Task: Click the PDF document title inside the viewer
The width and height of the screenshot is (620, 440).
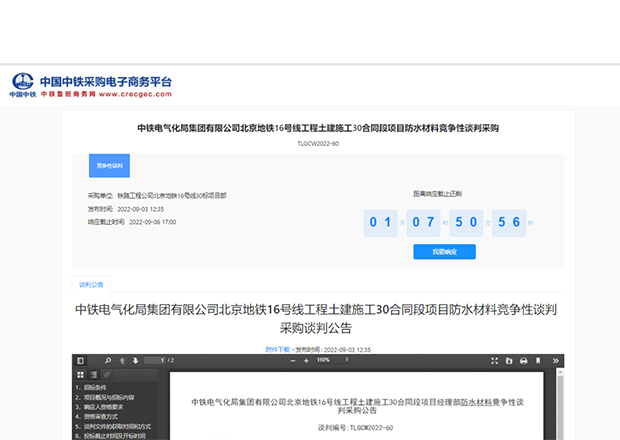Action: [357, 406]
